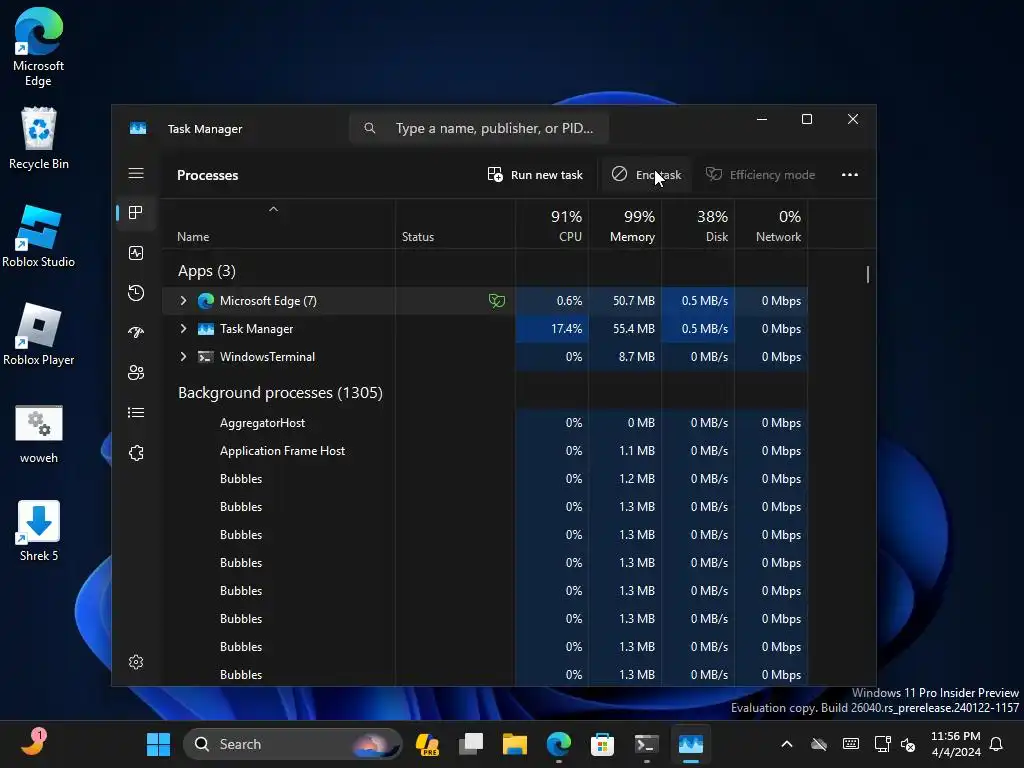1024x768 pixels.
Task: Select the Application Frame Host process
Action: (282, 451)
